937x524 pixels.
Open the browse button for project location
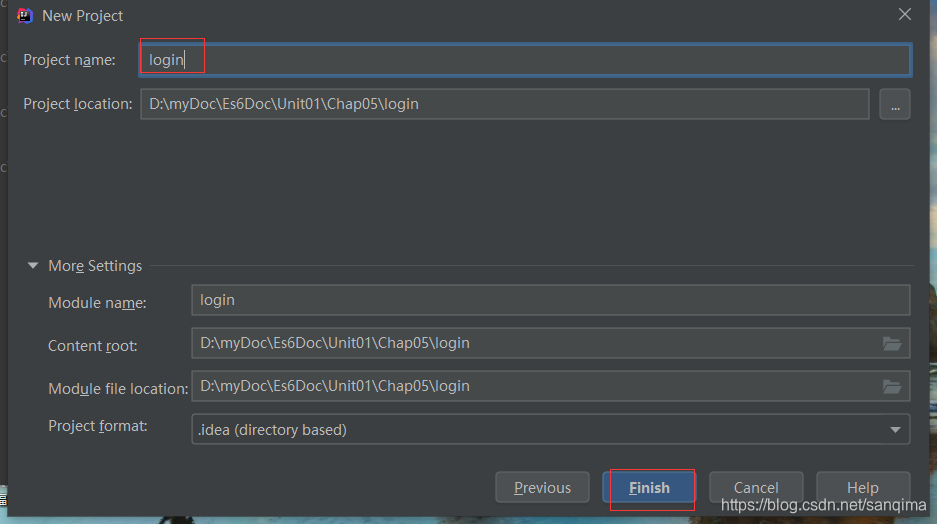tap(895, 105)
